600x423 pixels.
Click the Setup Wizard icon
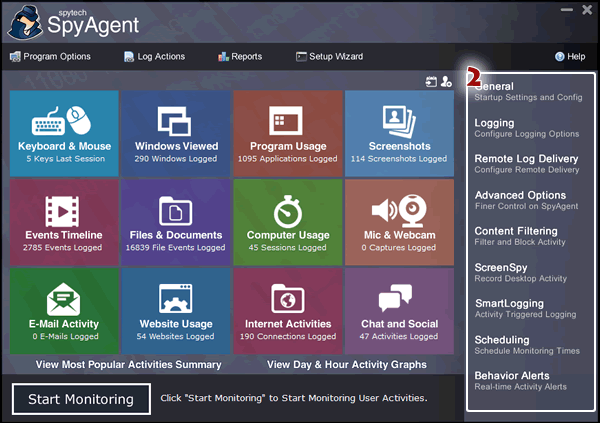(301, 57)
